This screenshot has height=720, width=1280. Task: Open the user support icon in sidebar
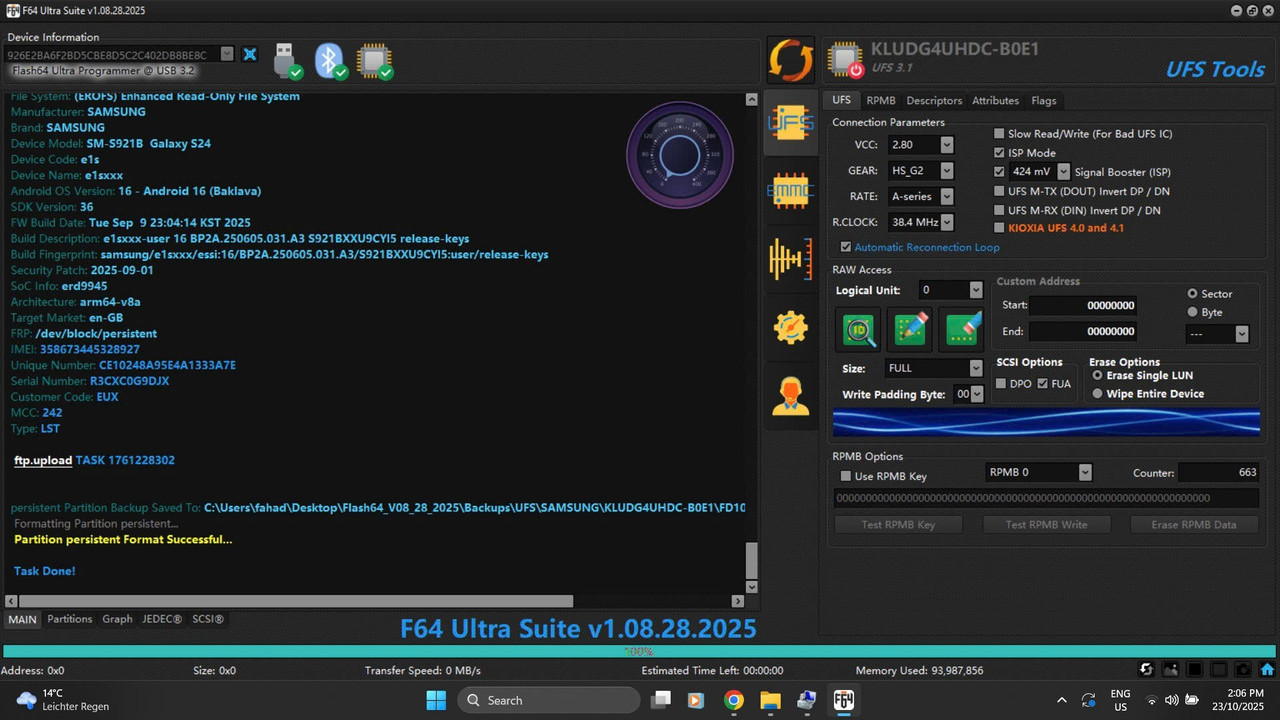[x=790, y=396]
